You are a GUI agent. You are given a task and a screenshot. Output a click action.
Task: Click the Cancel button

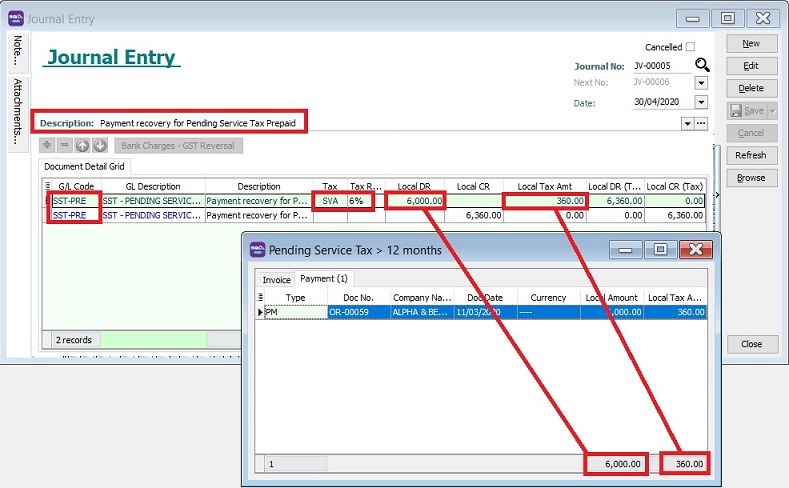pyautogui.click(x=751, y=133)
